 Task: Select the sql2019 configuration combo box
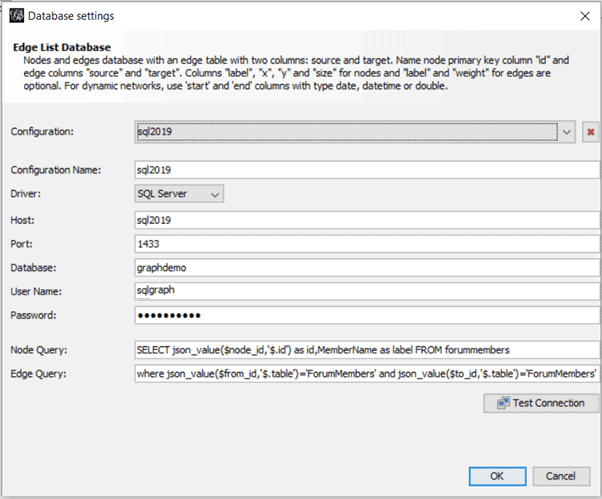[x=355, y=132]
